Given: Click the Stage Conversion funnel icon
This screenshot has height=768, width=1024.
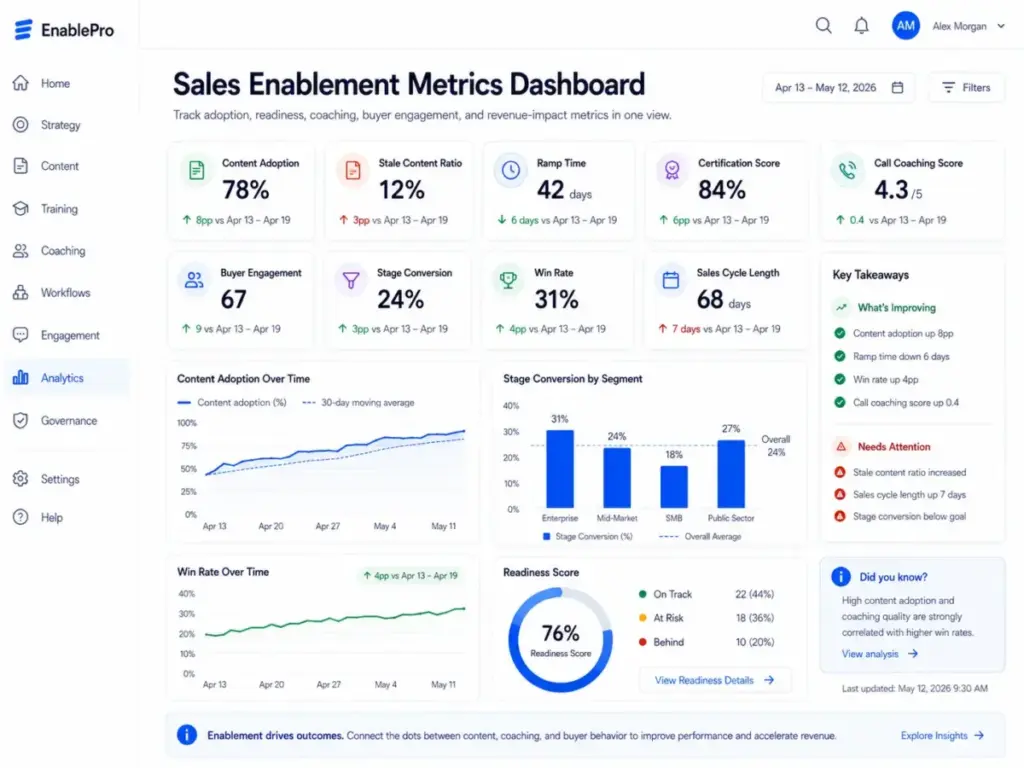Looking at the screenshot, I should click(x=351, y=280).
